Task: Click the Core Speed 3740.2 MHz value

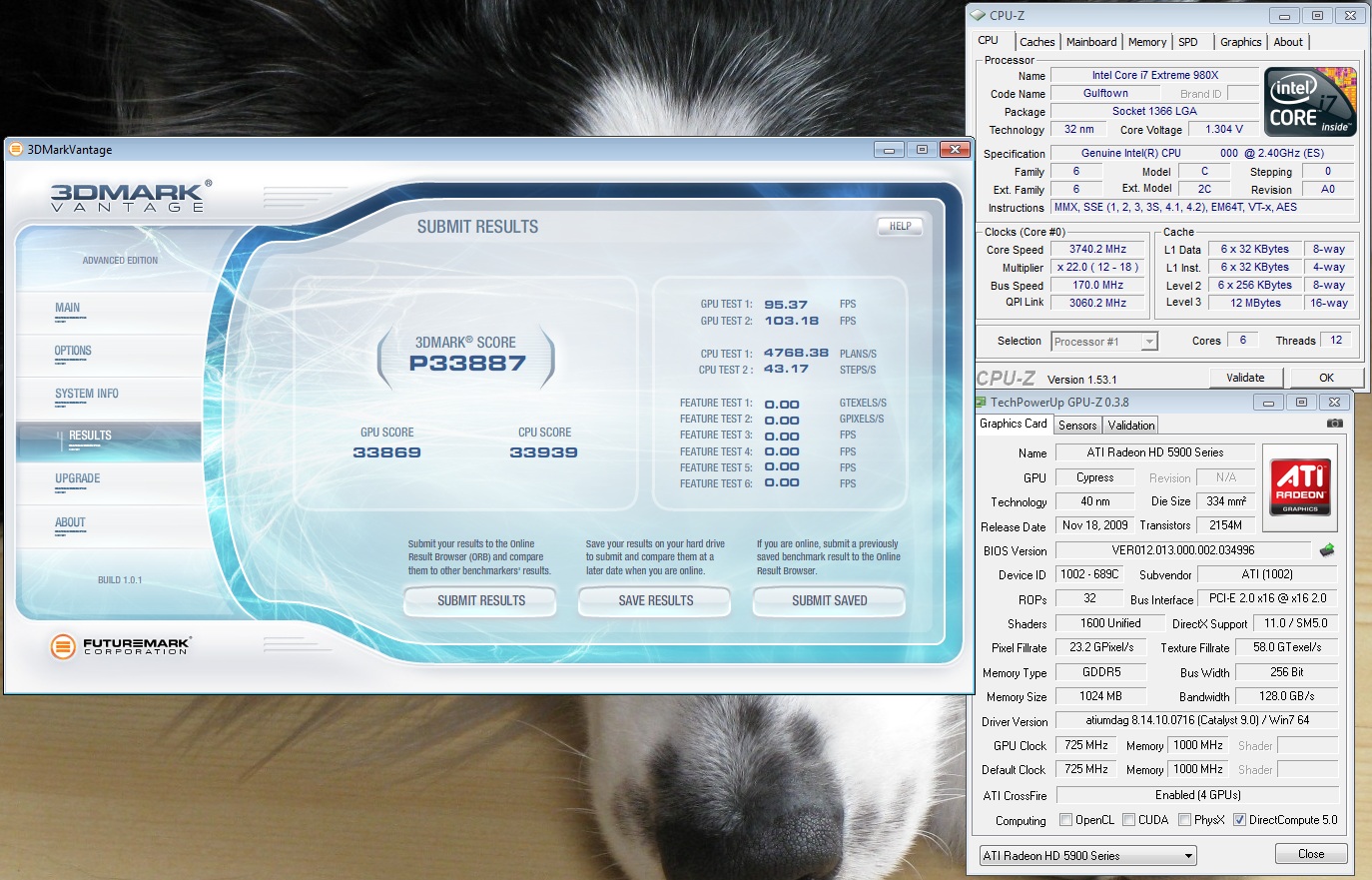Action: [x=1097, y=250]
